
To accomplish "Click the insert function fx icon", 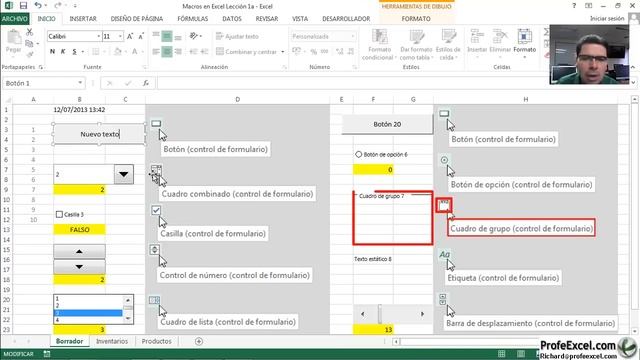I will coord(146,83).
